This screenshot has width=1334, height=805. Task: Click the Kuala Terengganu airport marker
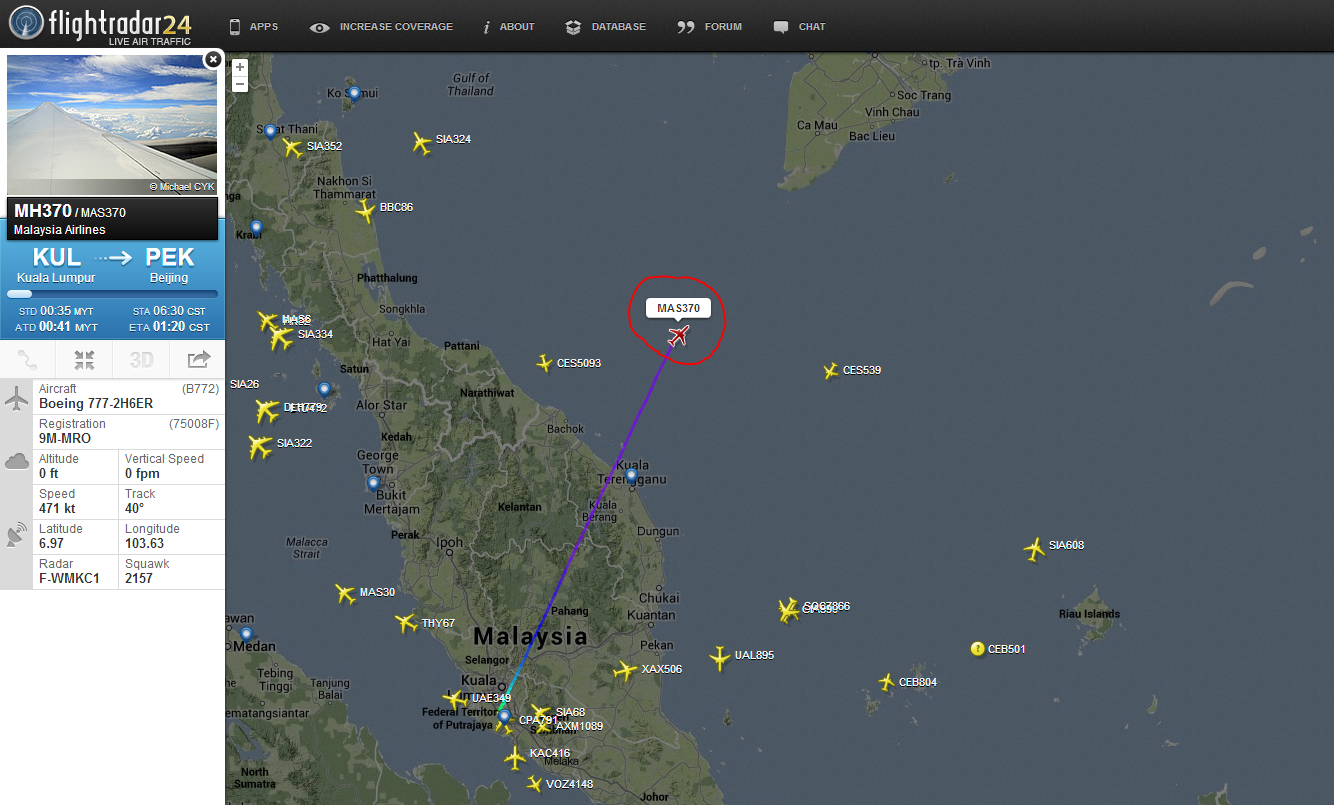pos(631,476)
